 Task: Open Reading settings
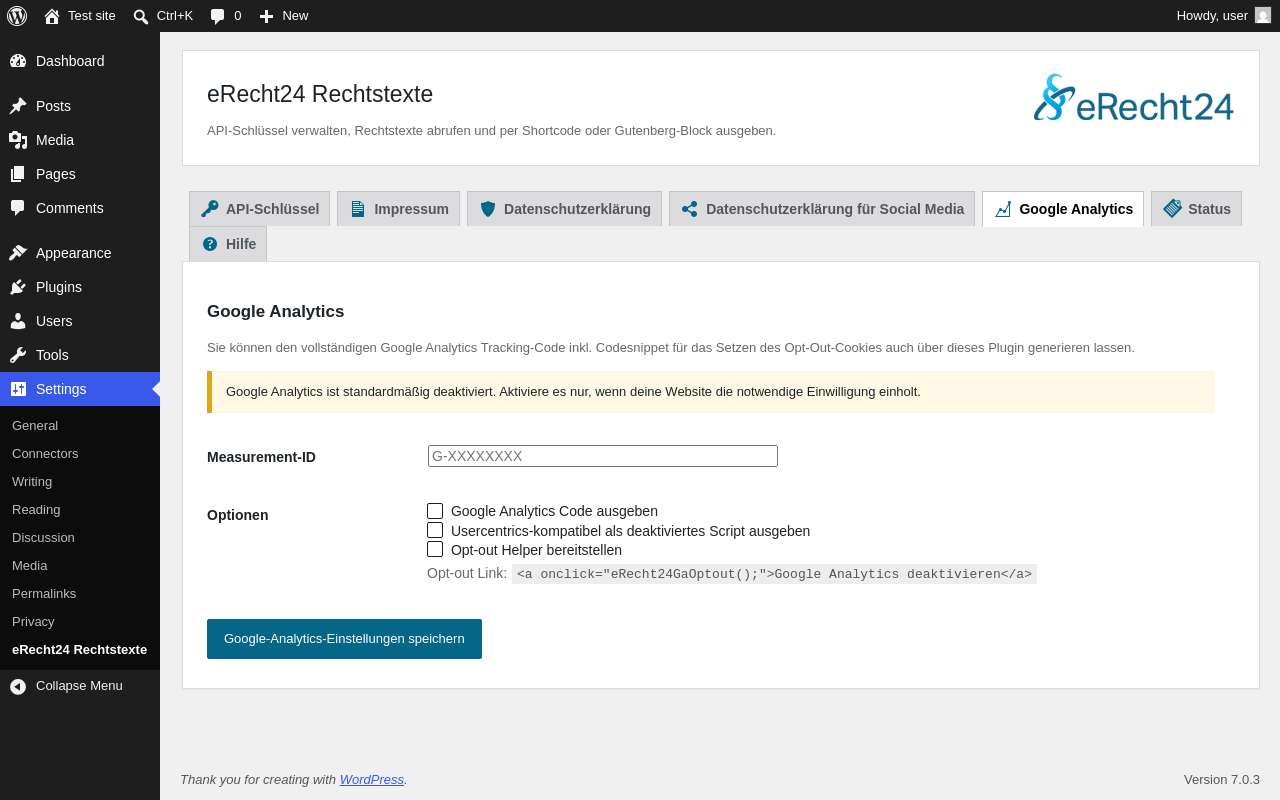[x=36, y=509]
